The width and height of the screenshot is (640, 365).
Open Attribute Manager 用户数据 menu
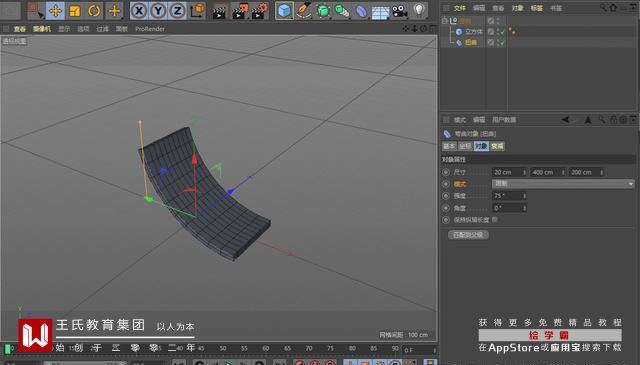pyautogui.click(x=504, y=120)
